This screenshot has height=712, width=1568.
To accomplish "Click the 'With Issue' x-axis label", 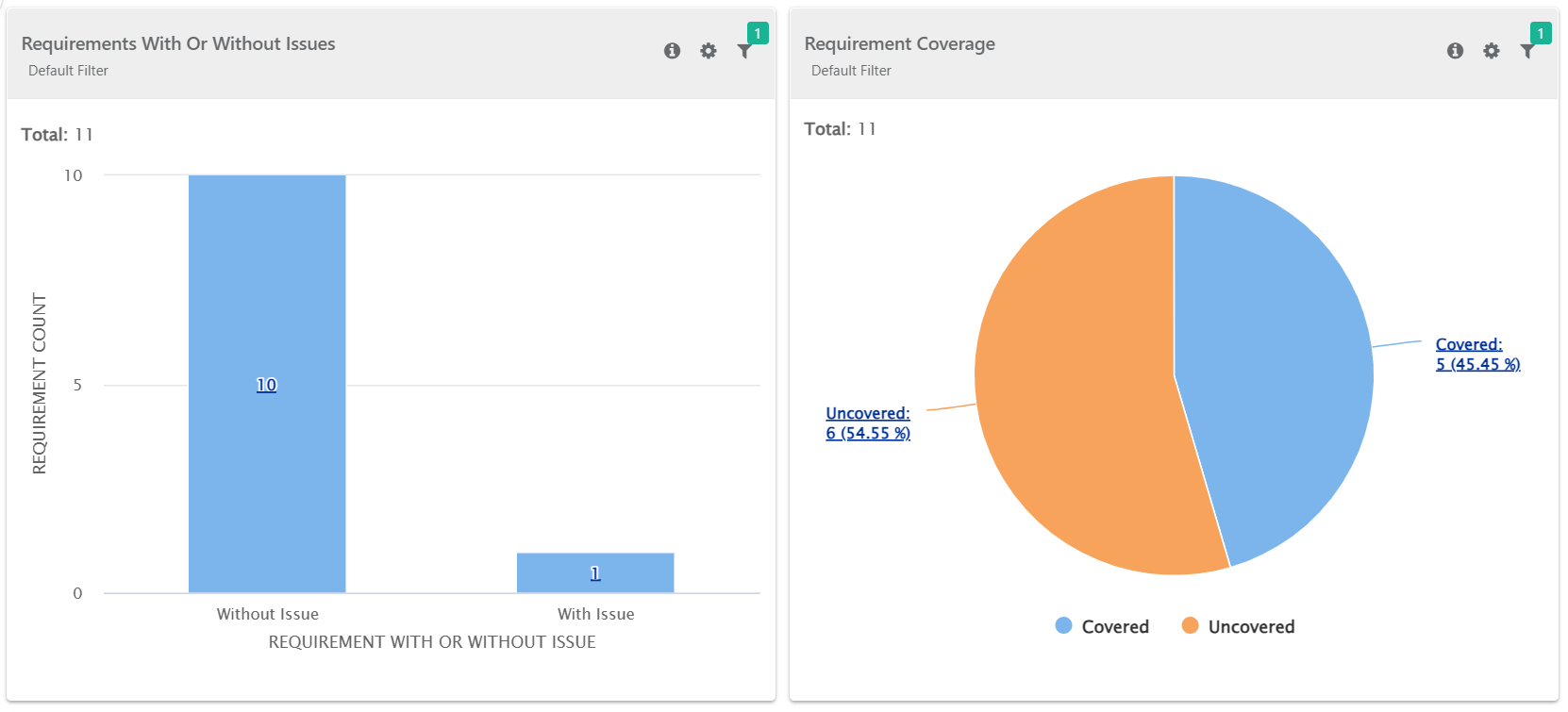I will pos(595,615).
